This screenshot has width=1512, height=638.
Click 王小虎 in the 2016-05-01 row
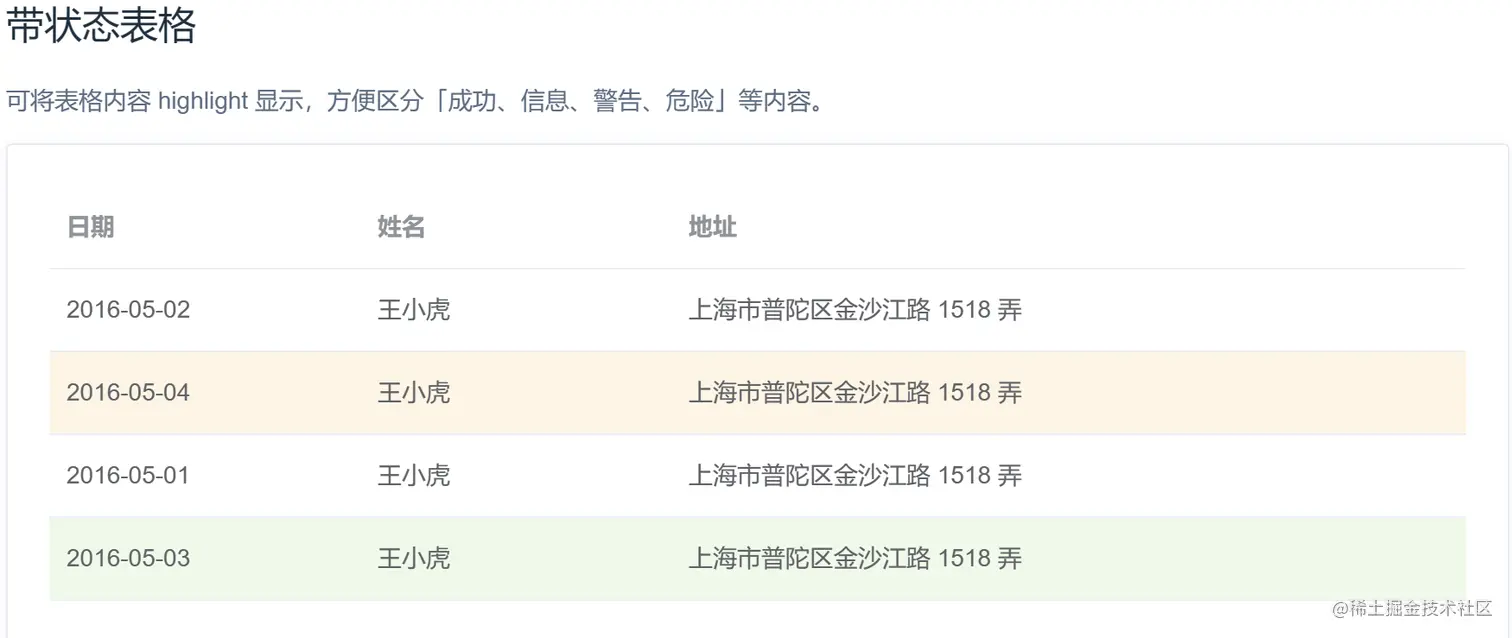(x=414, y=476)
